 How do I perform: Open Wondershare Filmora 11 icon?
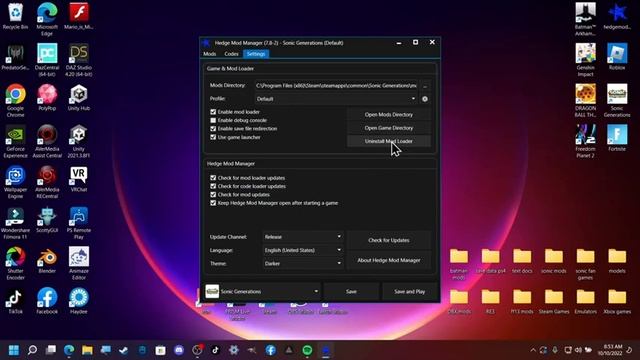tap(15, 223)
